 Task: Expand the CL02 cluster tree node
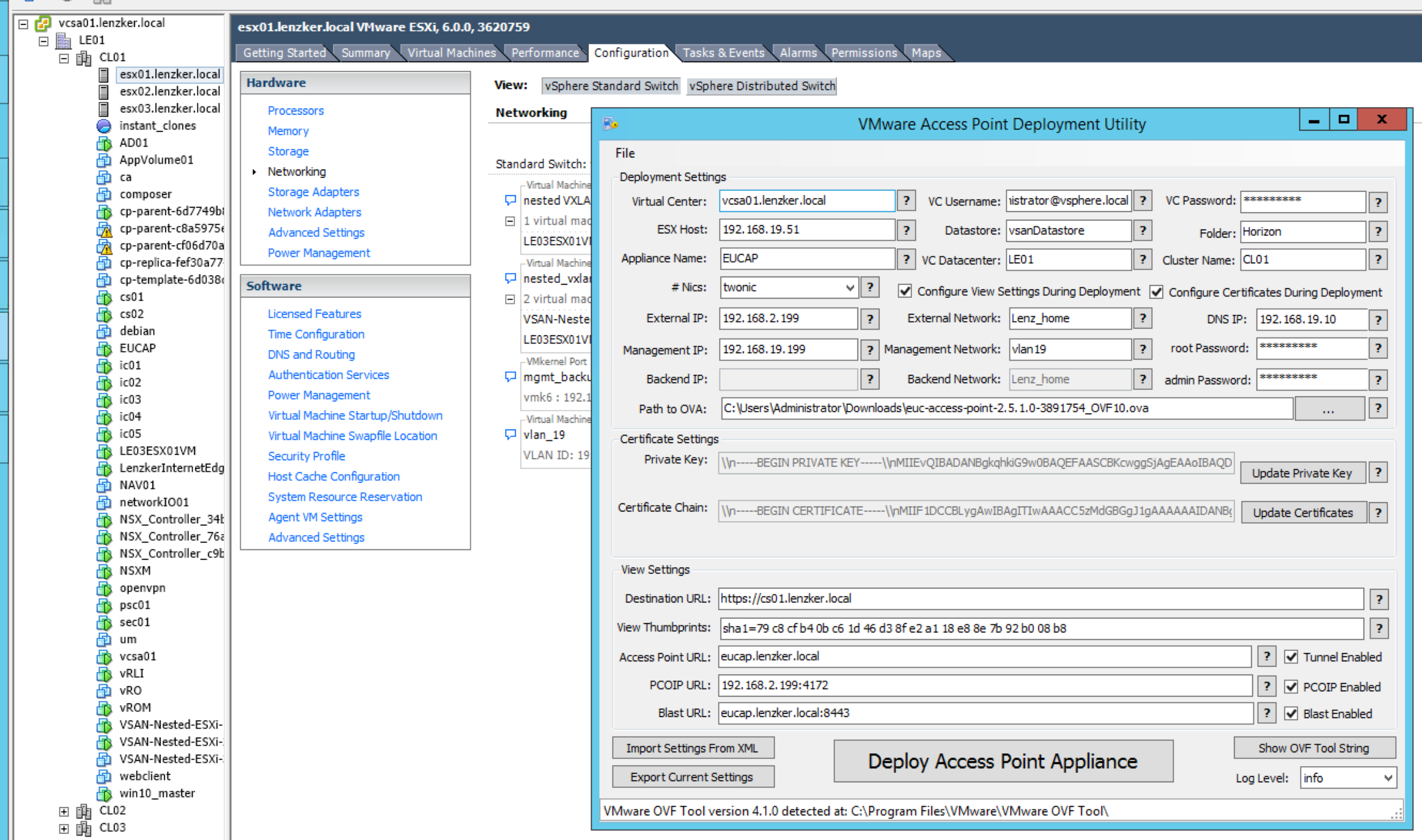(x=64, y=811)
